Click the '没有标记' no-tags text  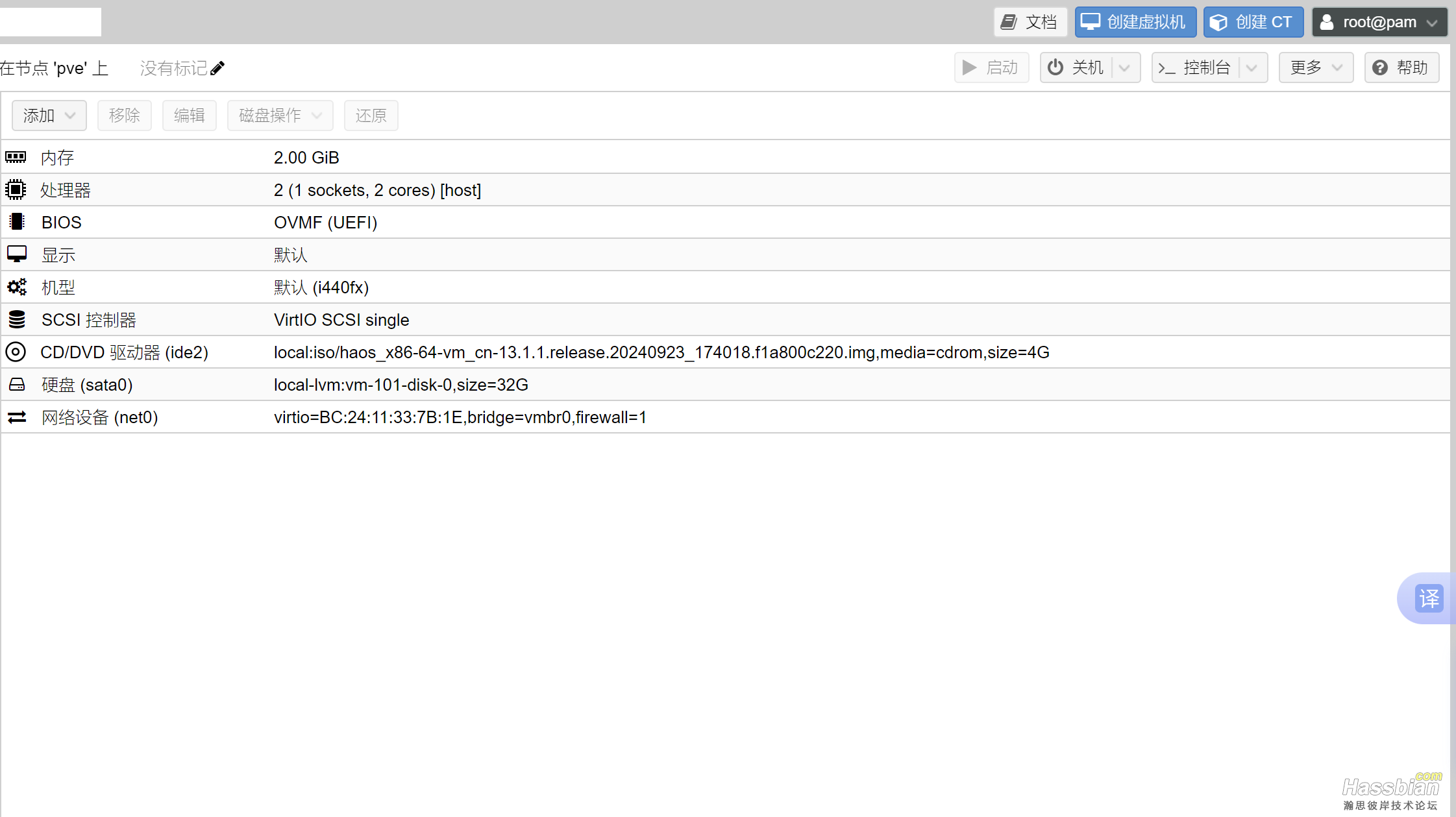[x=174, y=68]
